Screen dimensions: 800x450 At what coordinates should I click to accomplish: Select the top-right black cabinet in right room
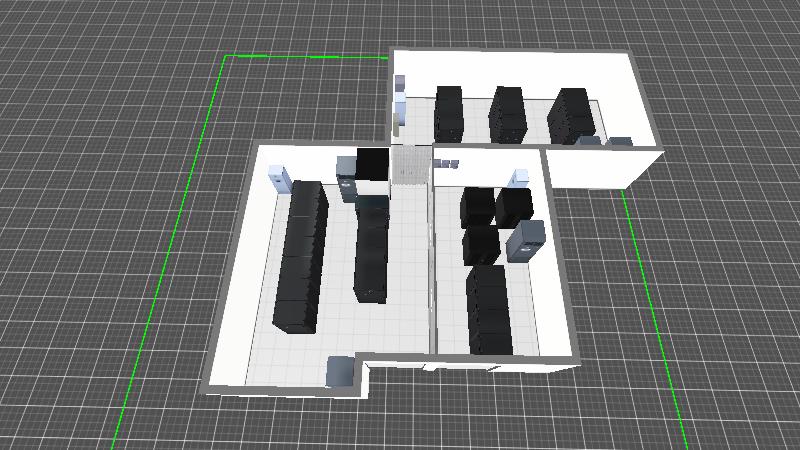(514, 205)
